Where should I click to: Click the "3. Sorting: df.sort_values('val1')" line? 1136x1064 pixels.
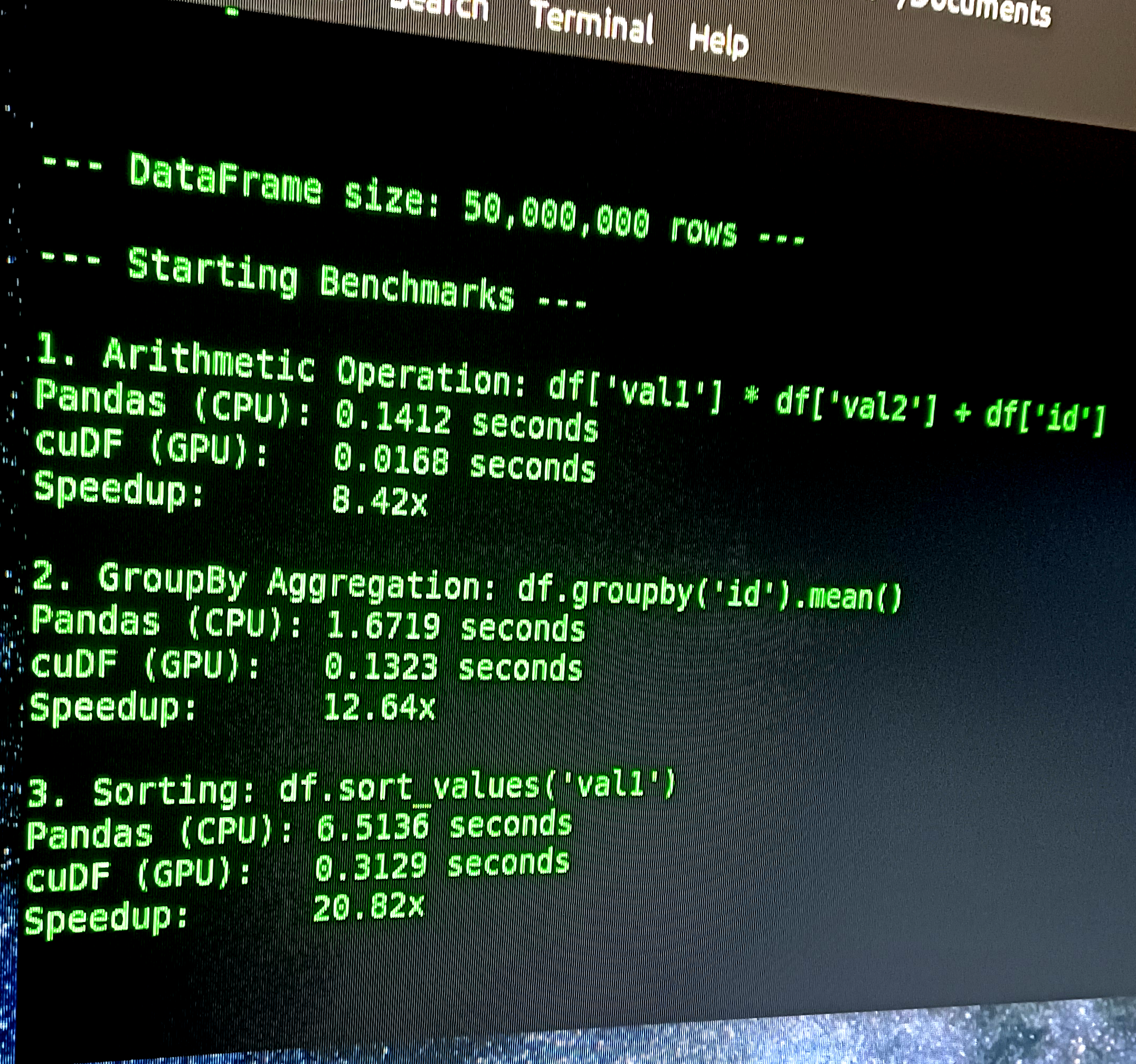[x=352, y=790]
